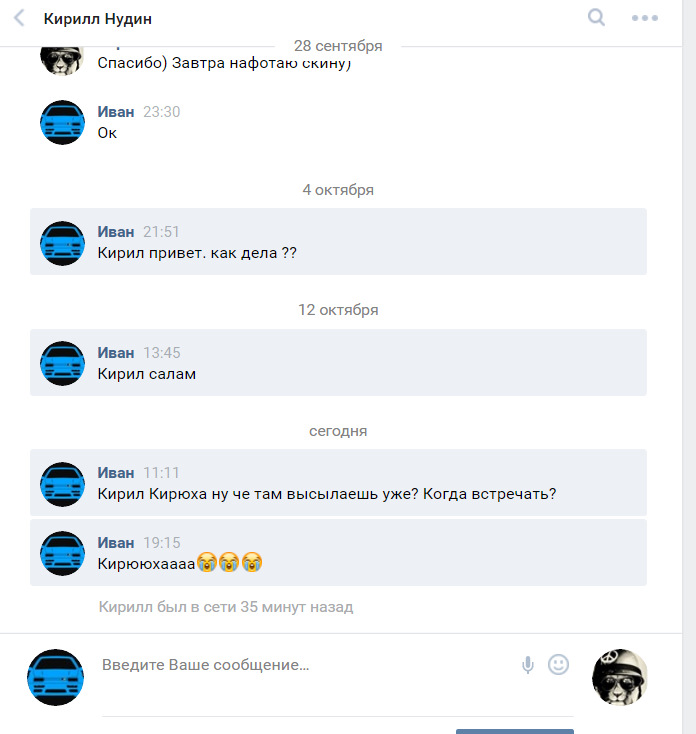Screen dimensions: 696x734
Task: Open the emoji smiley picker
Action: [x=558, y=664]
